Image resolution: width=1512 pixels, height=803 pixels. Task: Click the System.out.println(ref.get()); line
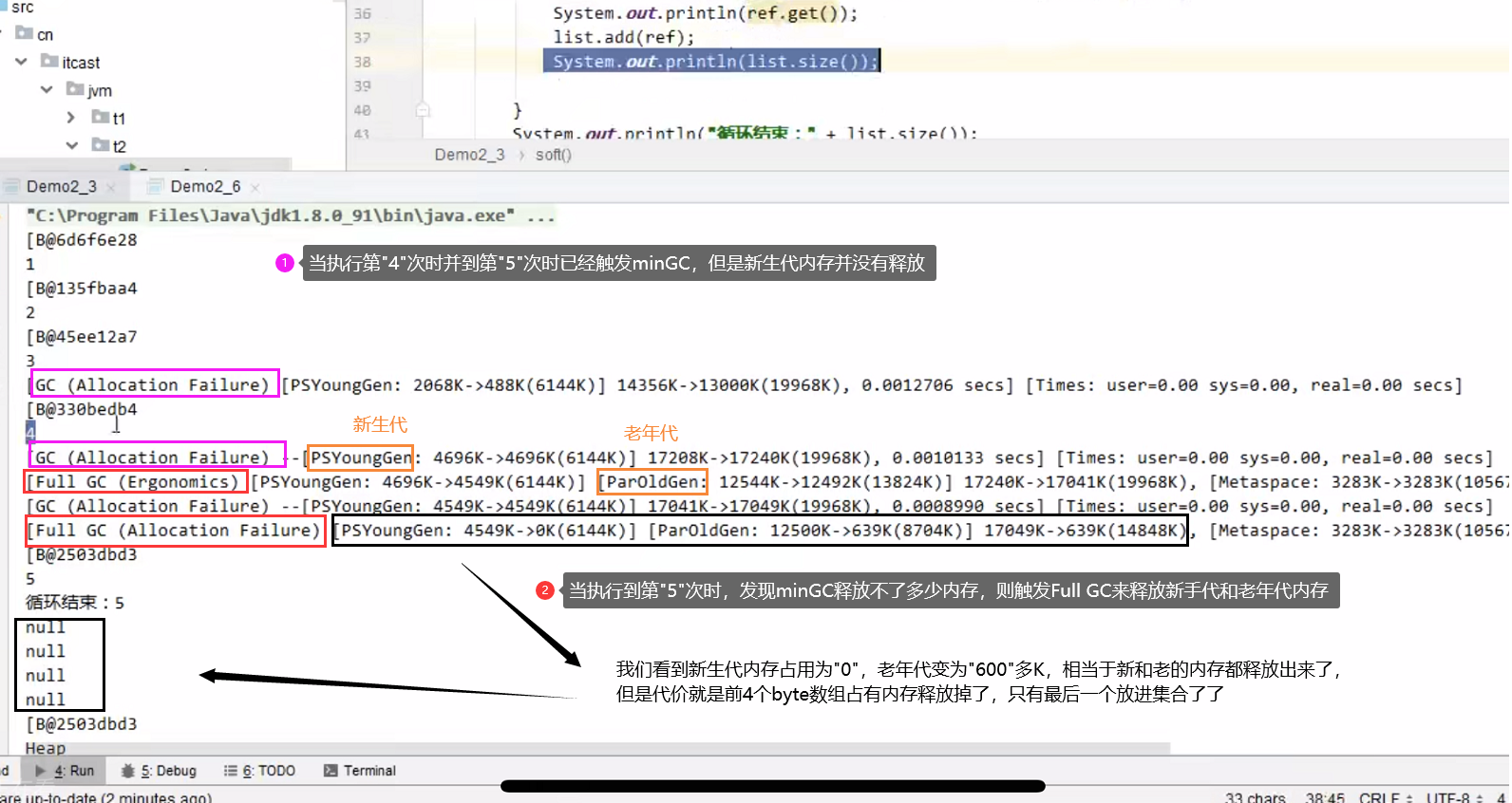coord(706,12)
